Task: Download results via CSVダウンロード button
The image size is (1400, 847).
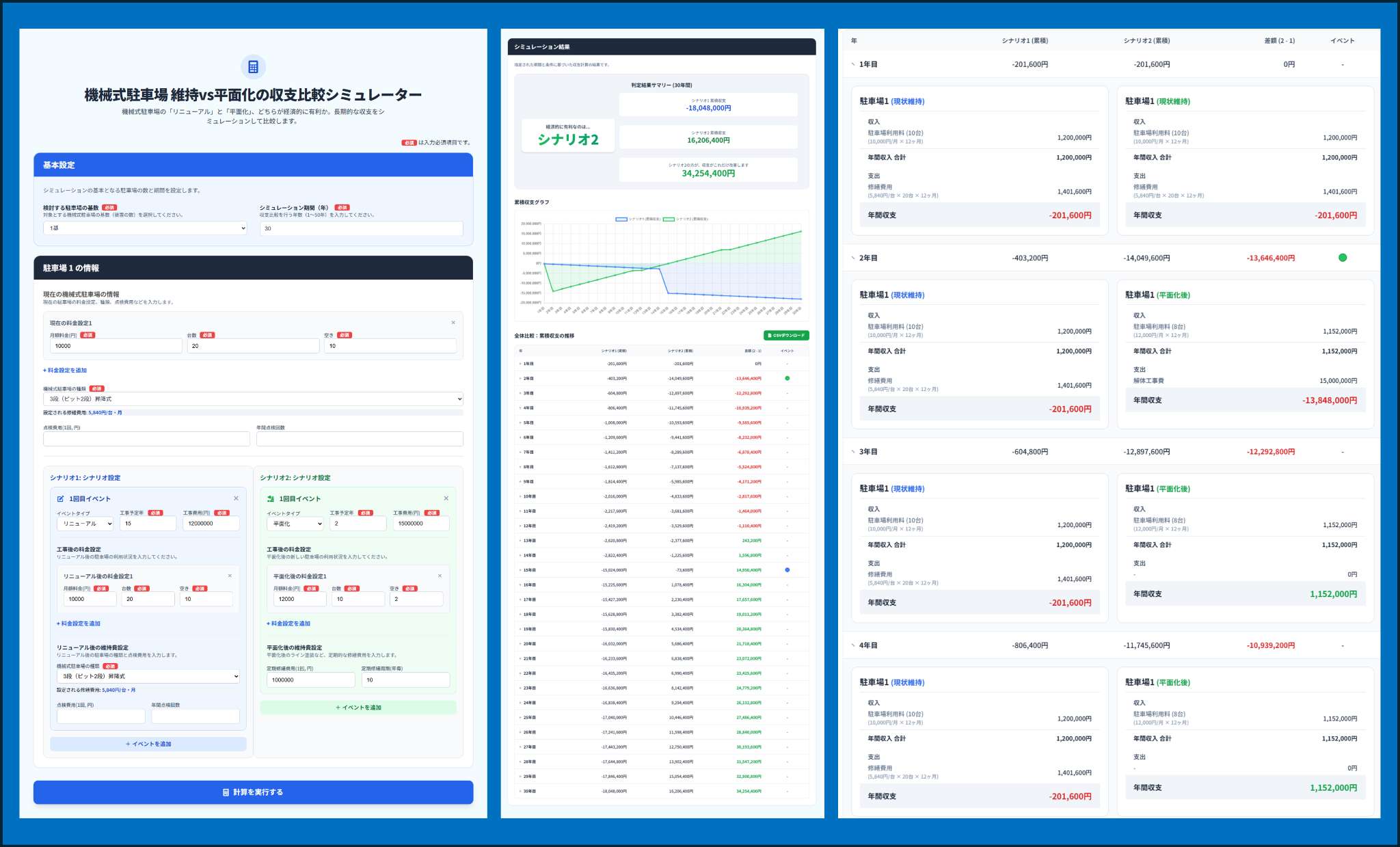Action: pyautogui.click(x=786, y=336)
